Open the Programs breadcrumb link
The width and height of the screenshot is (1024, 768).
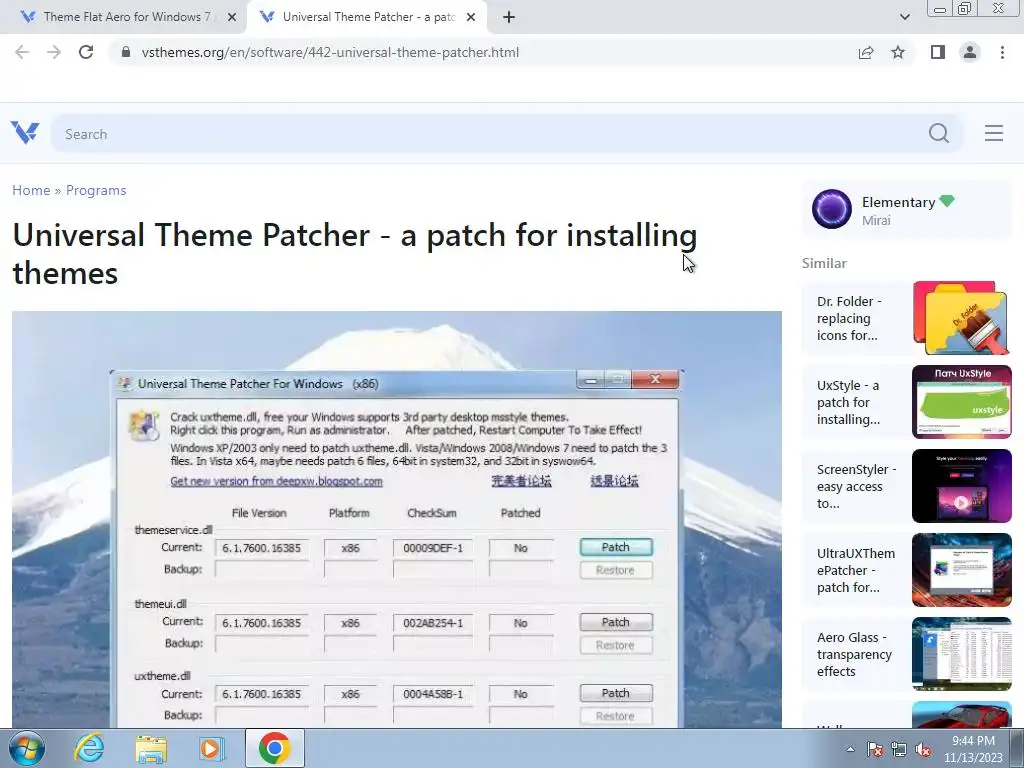click(x=96, y=190)
